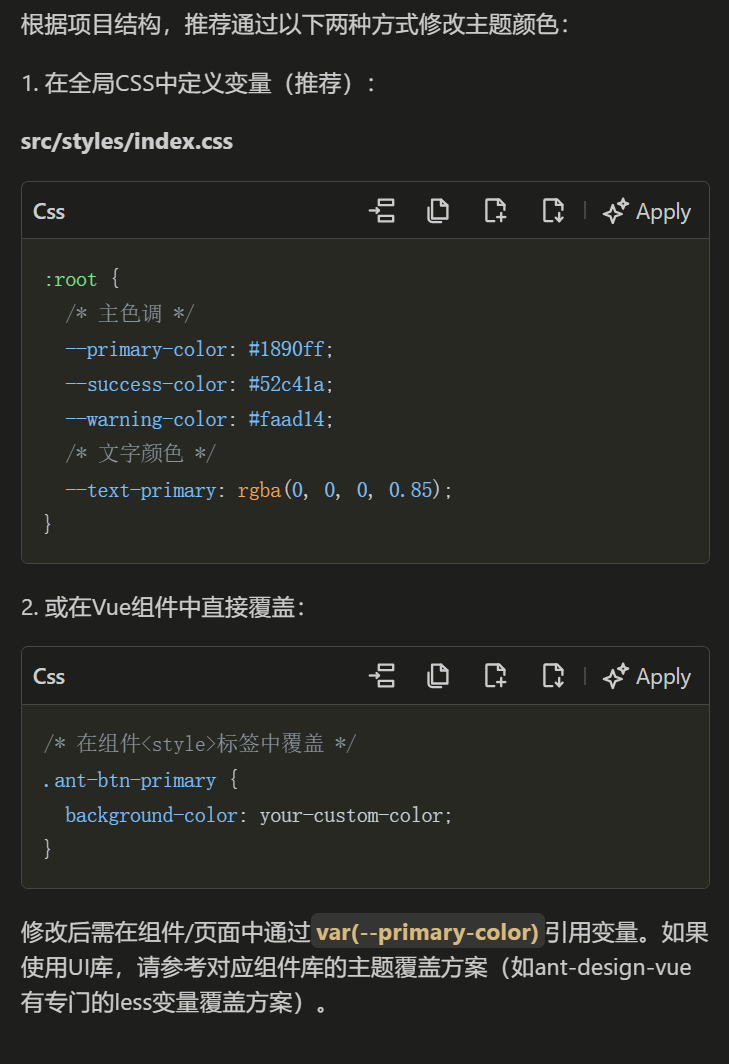This screenshot has width=729, height=1064.
Task: Click the .ant-btn-primary selector in code
Action: tap(129, 780)
